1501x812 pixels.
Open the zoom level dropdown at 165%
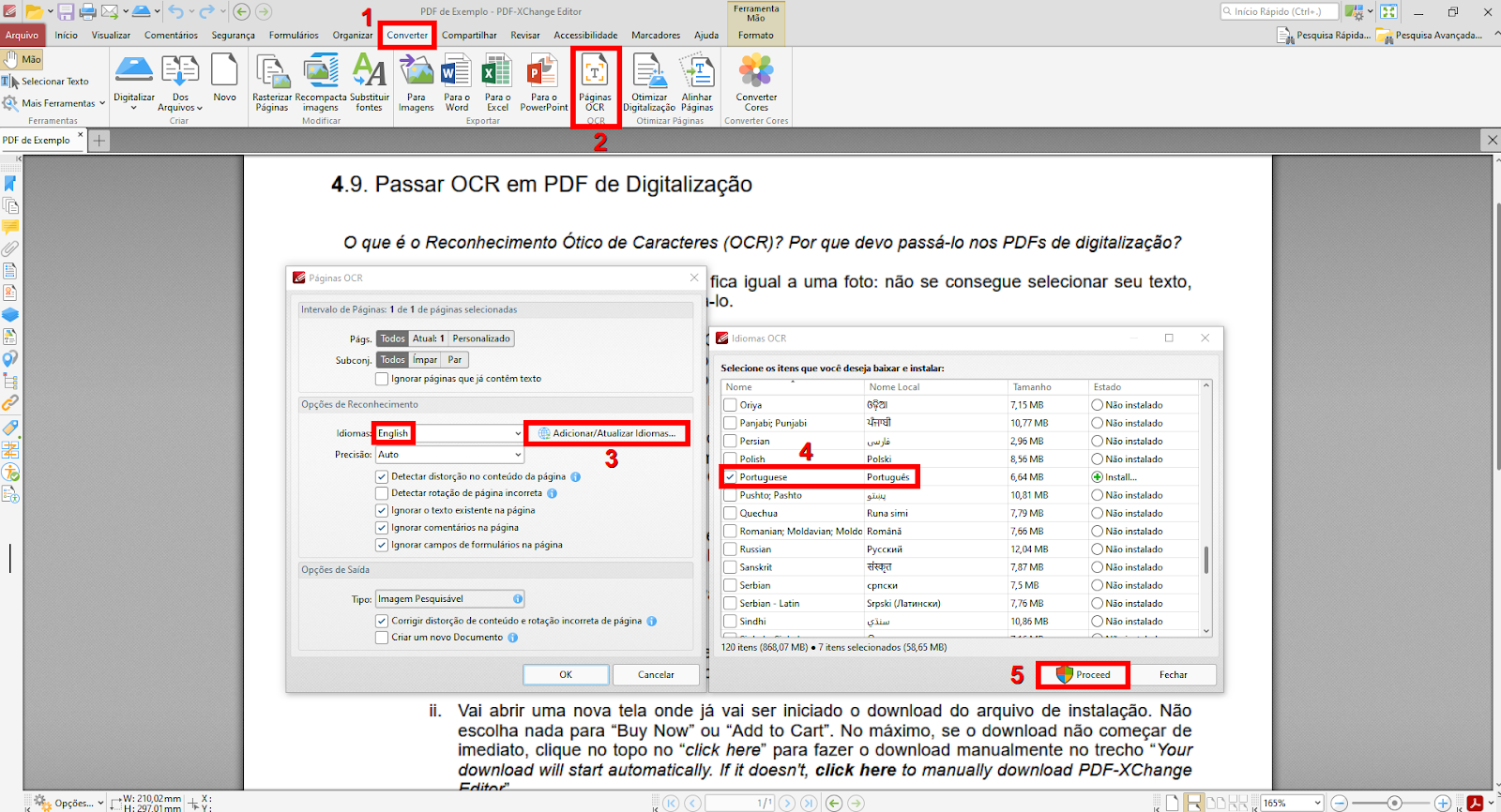coord(1318,803)
